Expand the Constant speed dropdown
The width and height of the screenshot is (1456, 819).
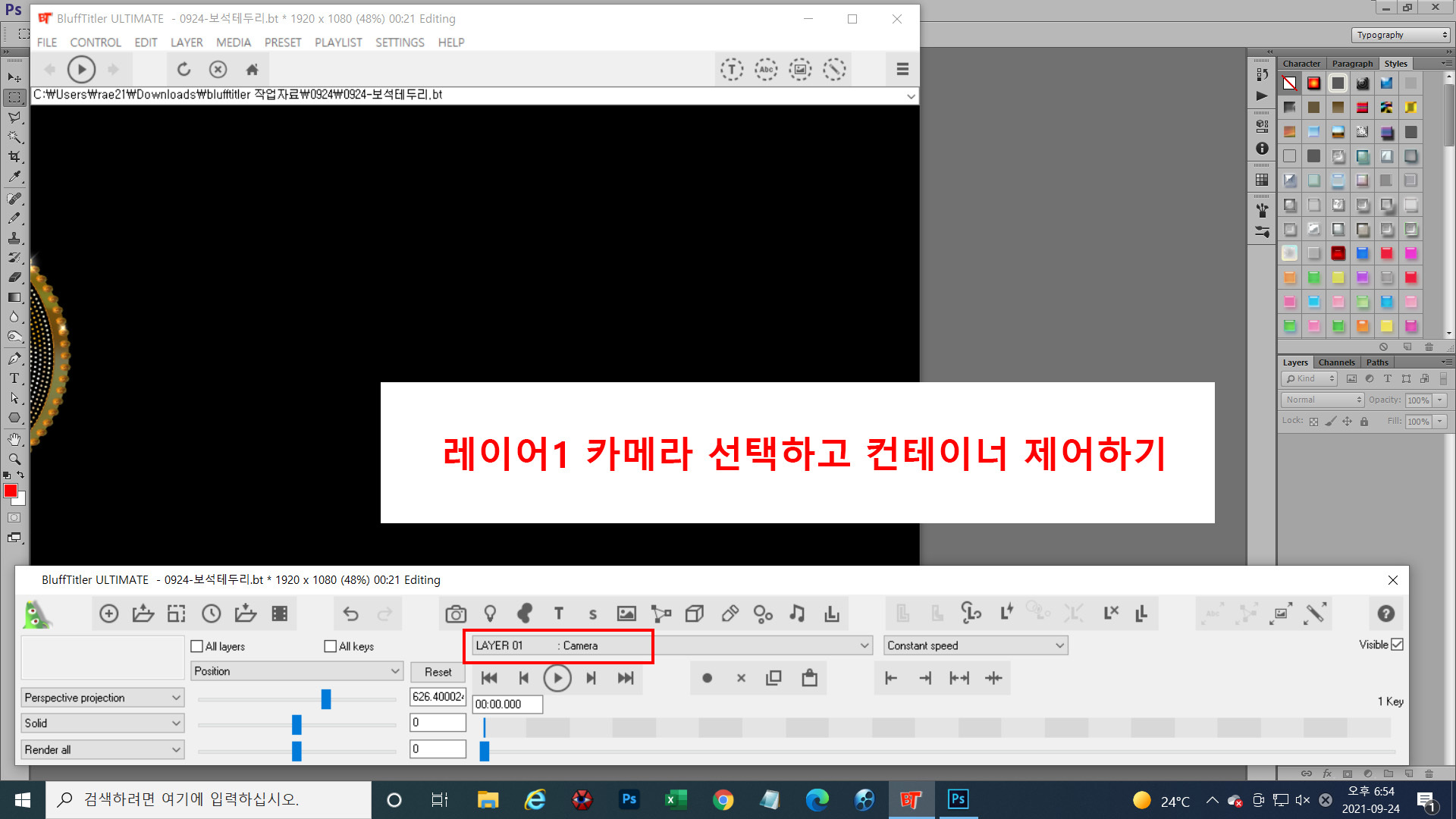(x=976, y=645)
